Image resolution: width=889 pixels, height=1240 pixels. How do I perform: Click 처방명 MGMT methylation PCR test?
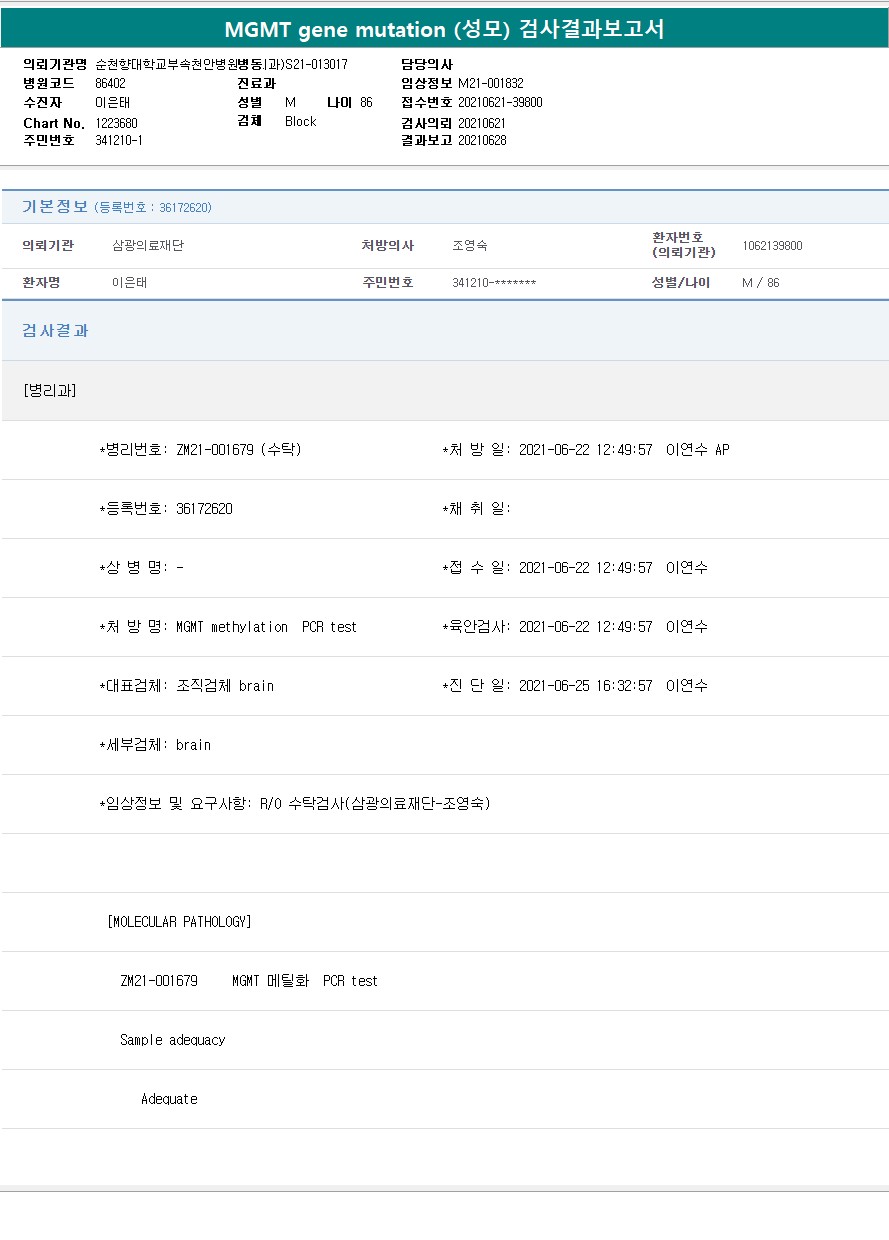pyautogui.click(x=227, y=627)
